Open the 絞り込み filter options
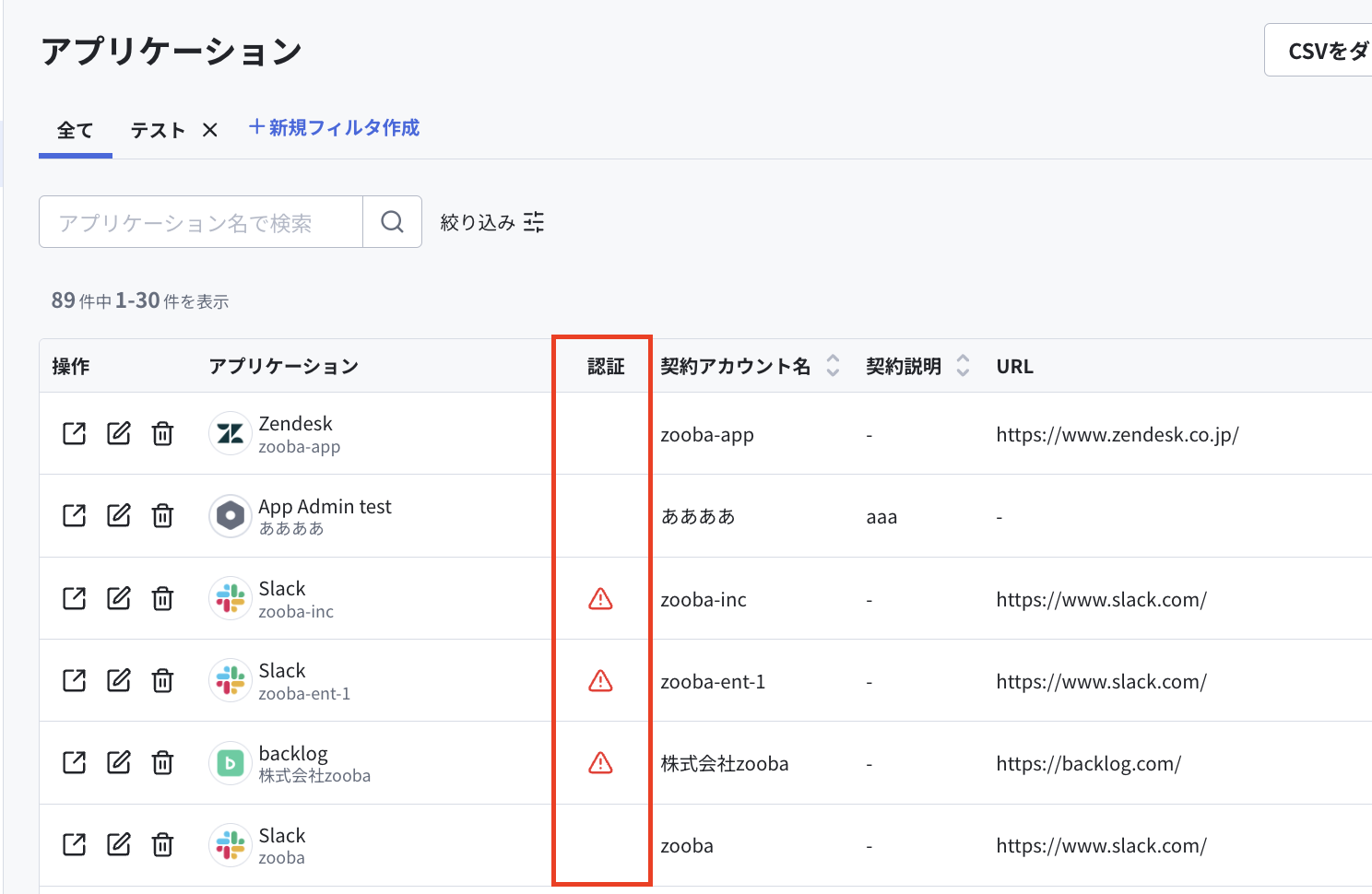 (x=492, y=222)
